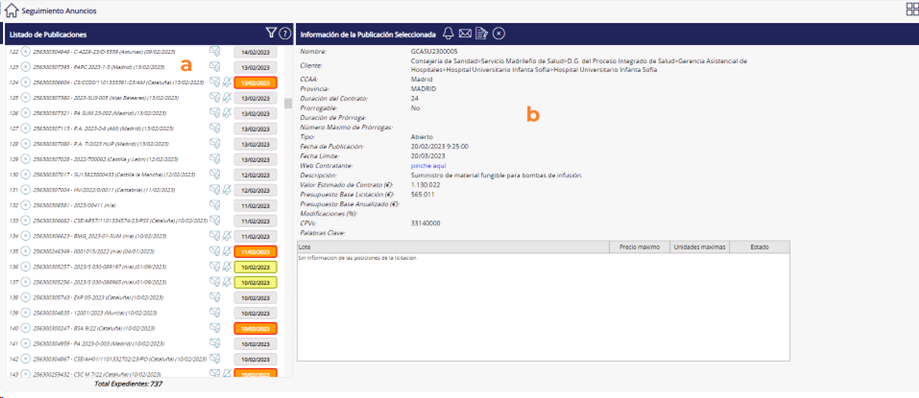
Task: Close the selected publication info panel
Action: coord(498,34)
